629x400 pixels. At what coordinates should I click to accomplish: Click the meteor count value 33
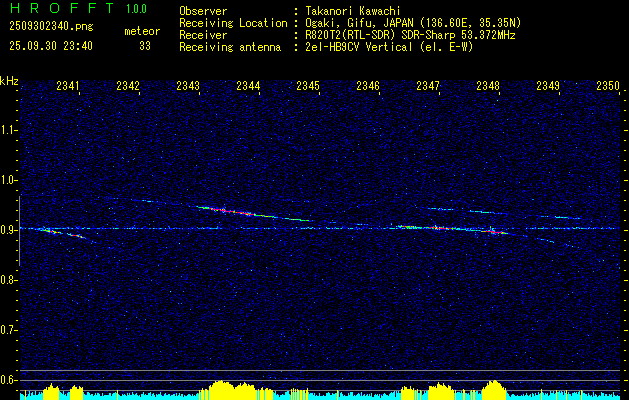point(144,46)
